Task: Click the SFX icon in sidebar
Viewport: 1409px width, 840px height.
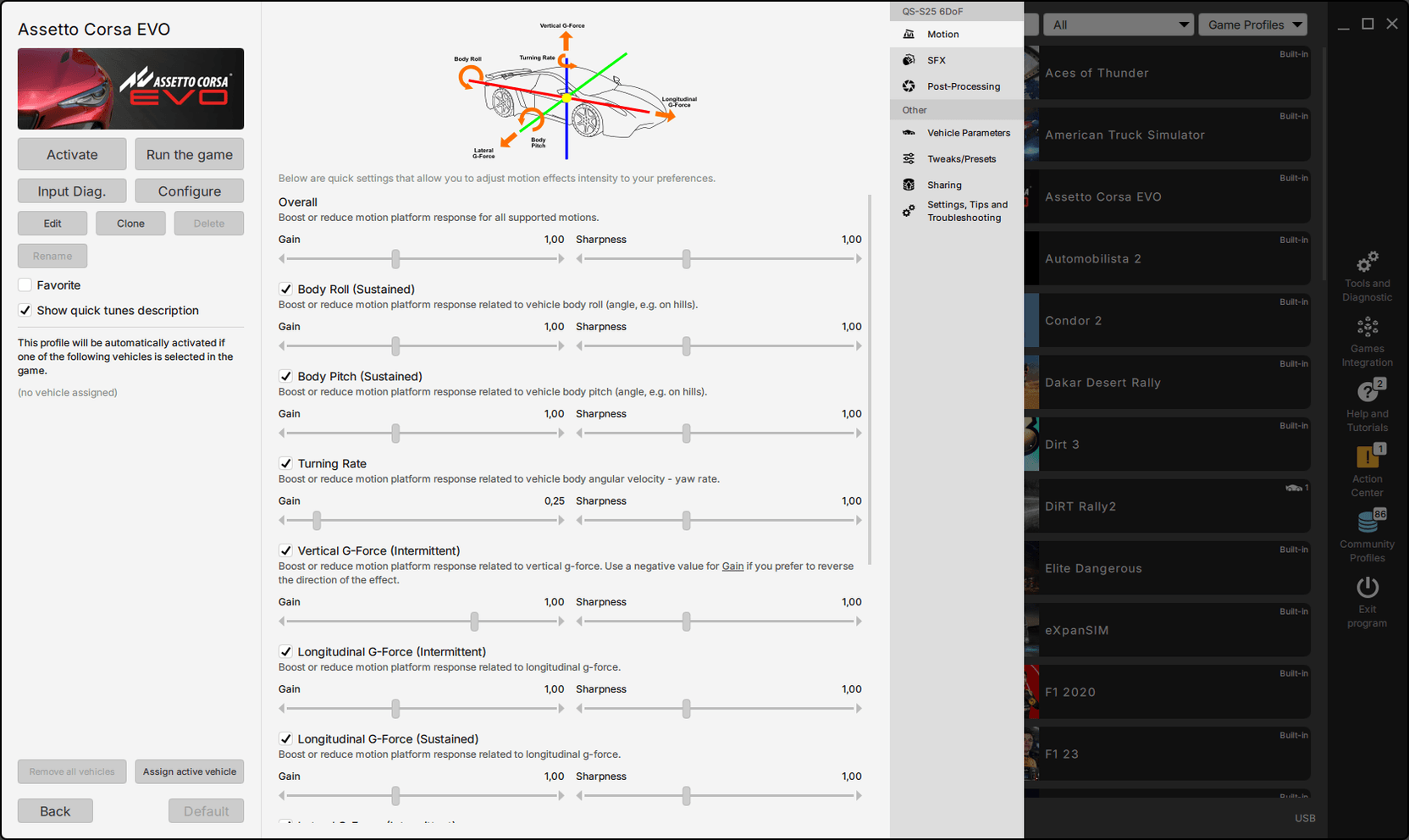Action: coord(909,60)
